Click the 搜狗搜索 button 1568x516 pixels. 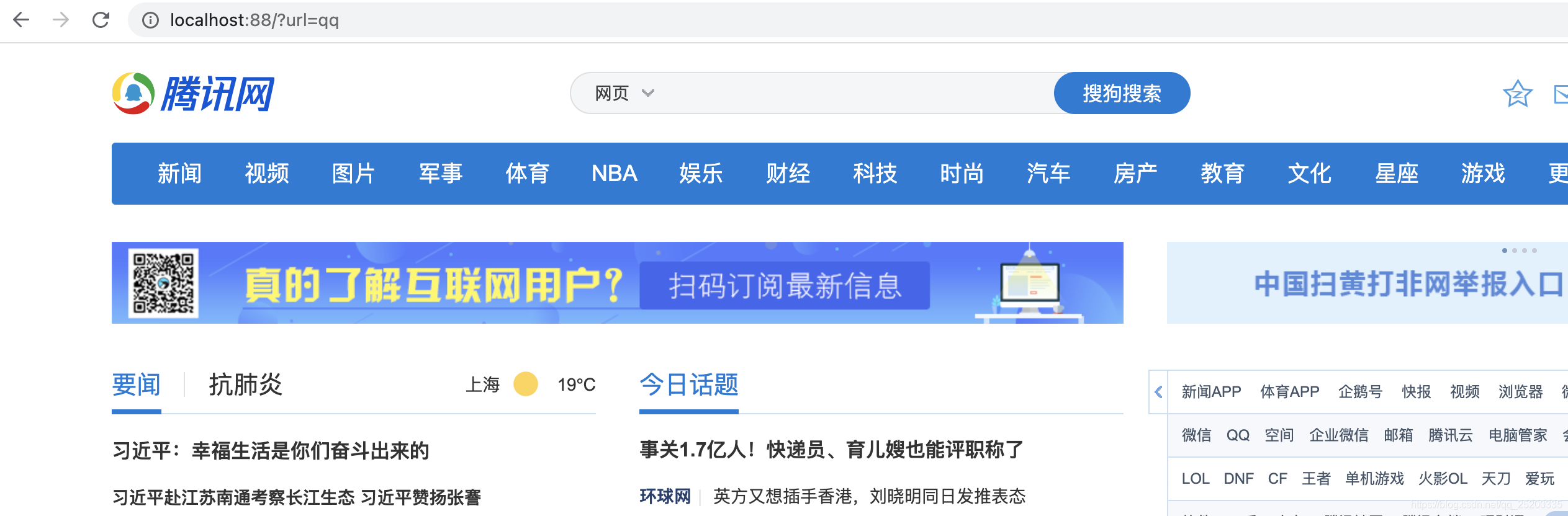1122,93
